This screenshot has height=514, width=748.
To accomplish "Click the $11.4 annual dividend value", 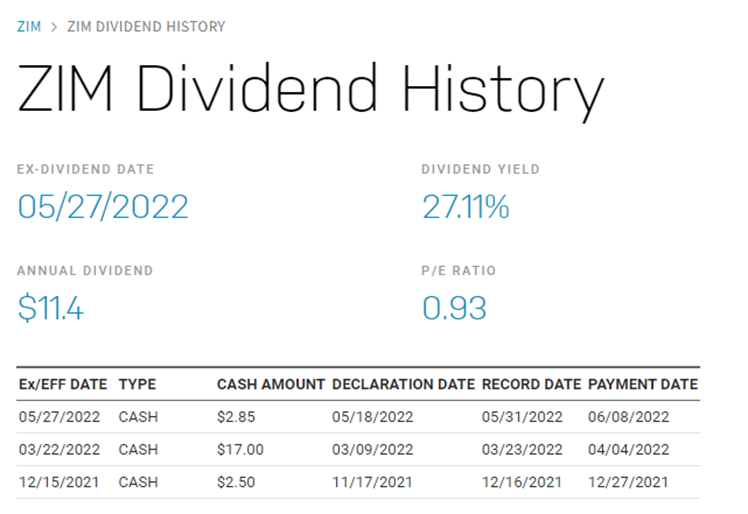I will 51,308.
